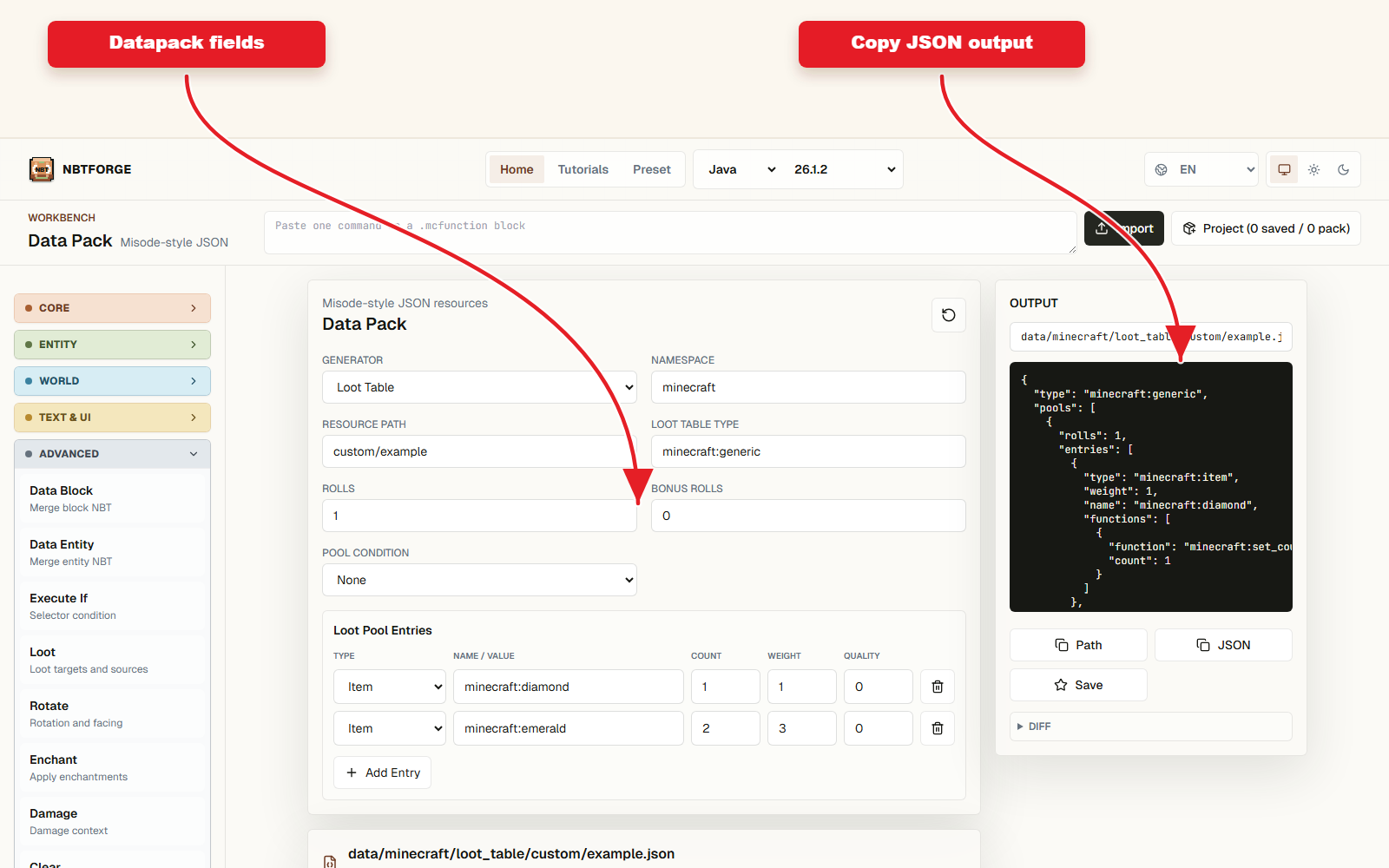Viewport: 1389px width, 868px height.
Task: Delete the minecraft:diamond loot entry
Action: click(938, 687)
